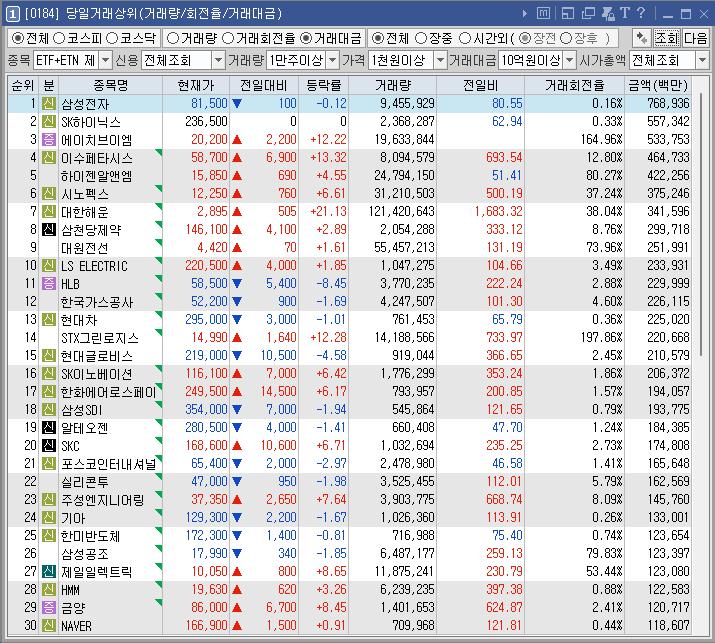Click the 신 badge on the SK하이닉스 row
Screen dimensions: 715x643
pyautogui.click(x=49, y=121)
